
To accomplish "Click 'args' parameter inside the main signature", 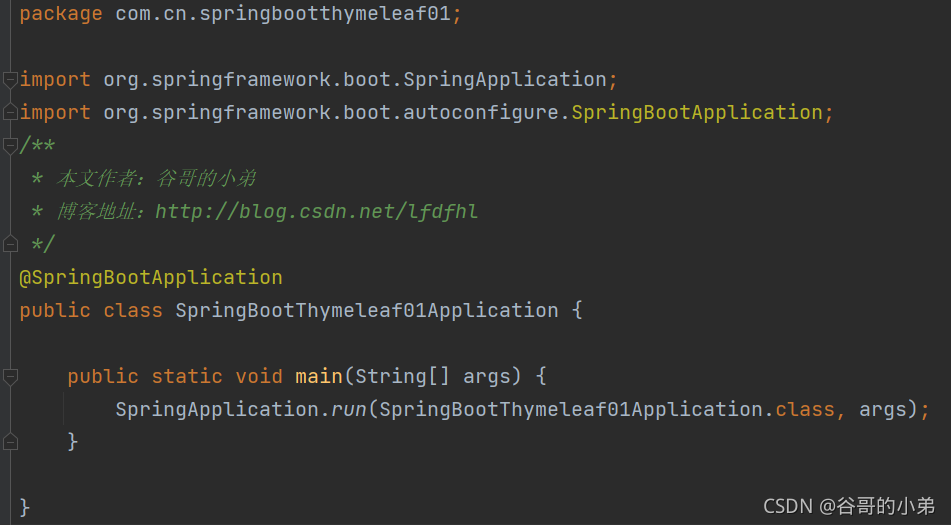I will coord(486,376).
